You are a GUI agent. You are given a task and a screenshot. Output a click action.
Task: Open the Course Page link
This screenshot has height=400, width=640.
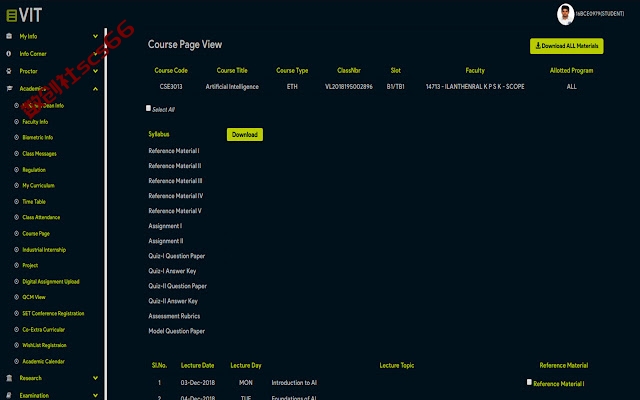pyautogui.click(x=36, y=233)
